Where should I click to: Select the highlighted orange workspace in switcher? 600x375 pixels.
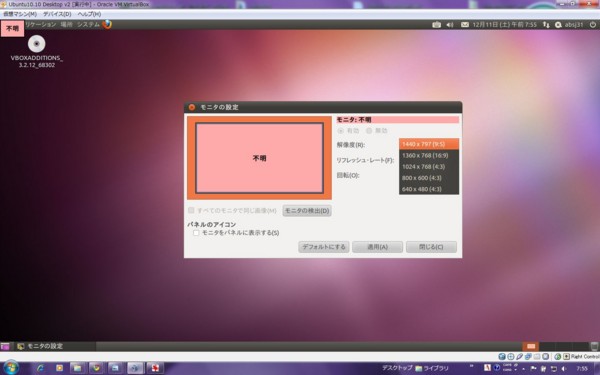pos(531,346)
